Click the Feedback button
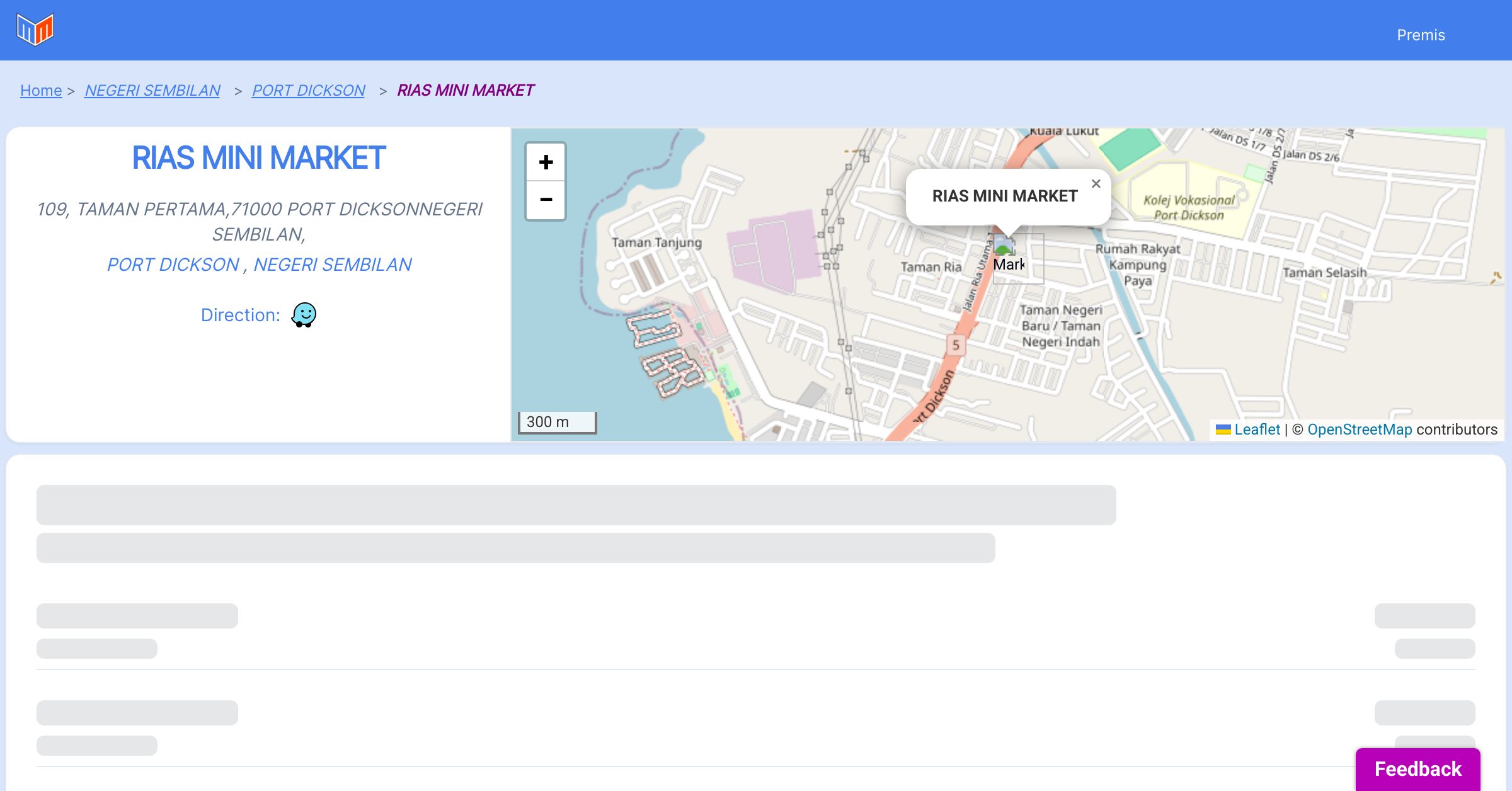Image resolution: width=1512 pixels, height=791 pixels. click(1417, 768)
